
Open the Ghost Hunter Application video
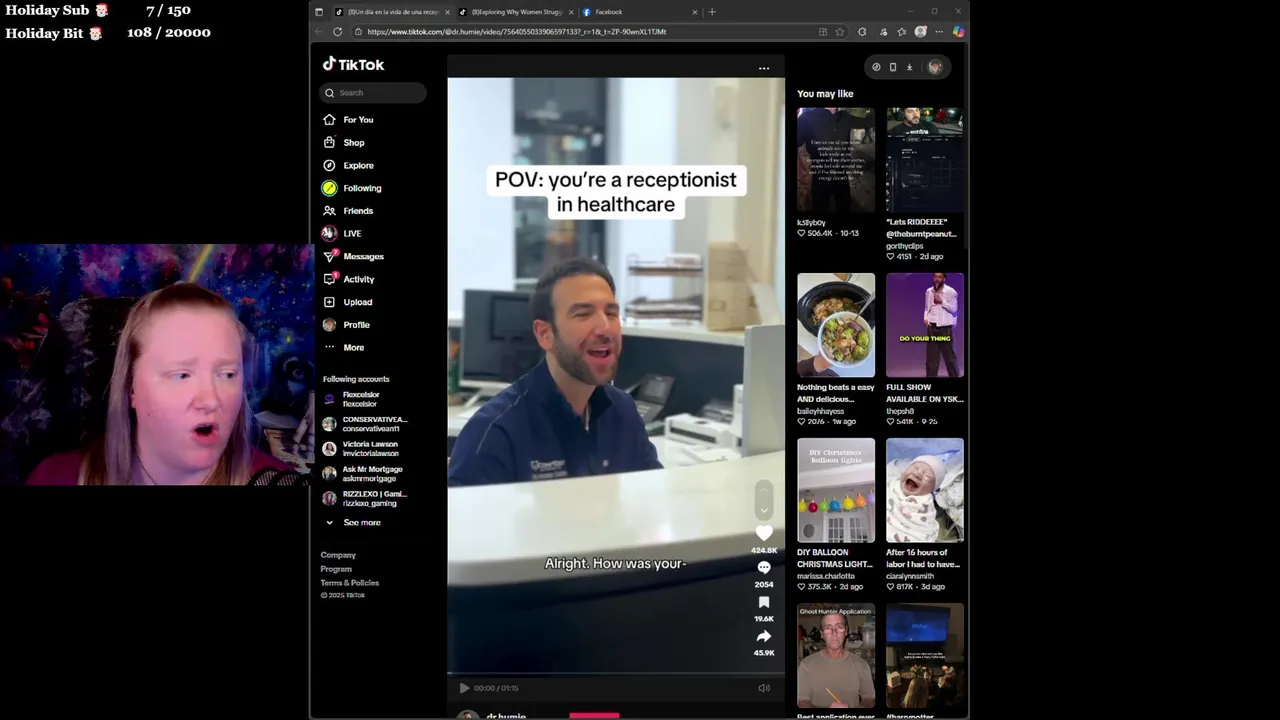(x=836, y=655)
